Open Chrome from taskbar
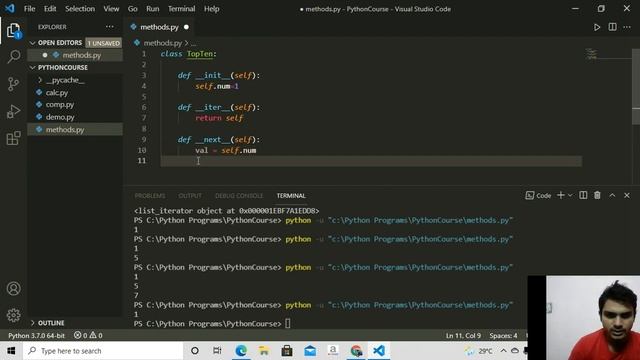This screenshot has width=640, height=360. click(x=356, y=351)
